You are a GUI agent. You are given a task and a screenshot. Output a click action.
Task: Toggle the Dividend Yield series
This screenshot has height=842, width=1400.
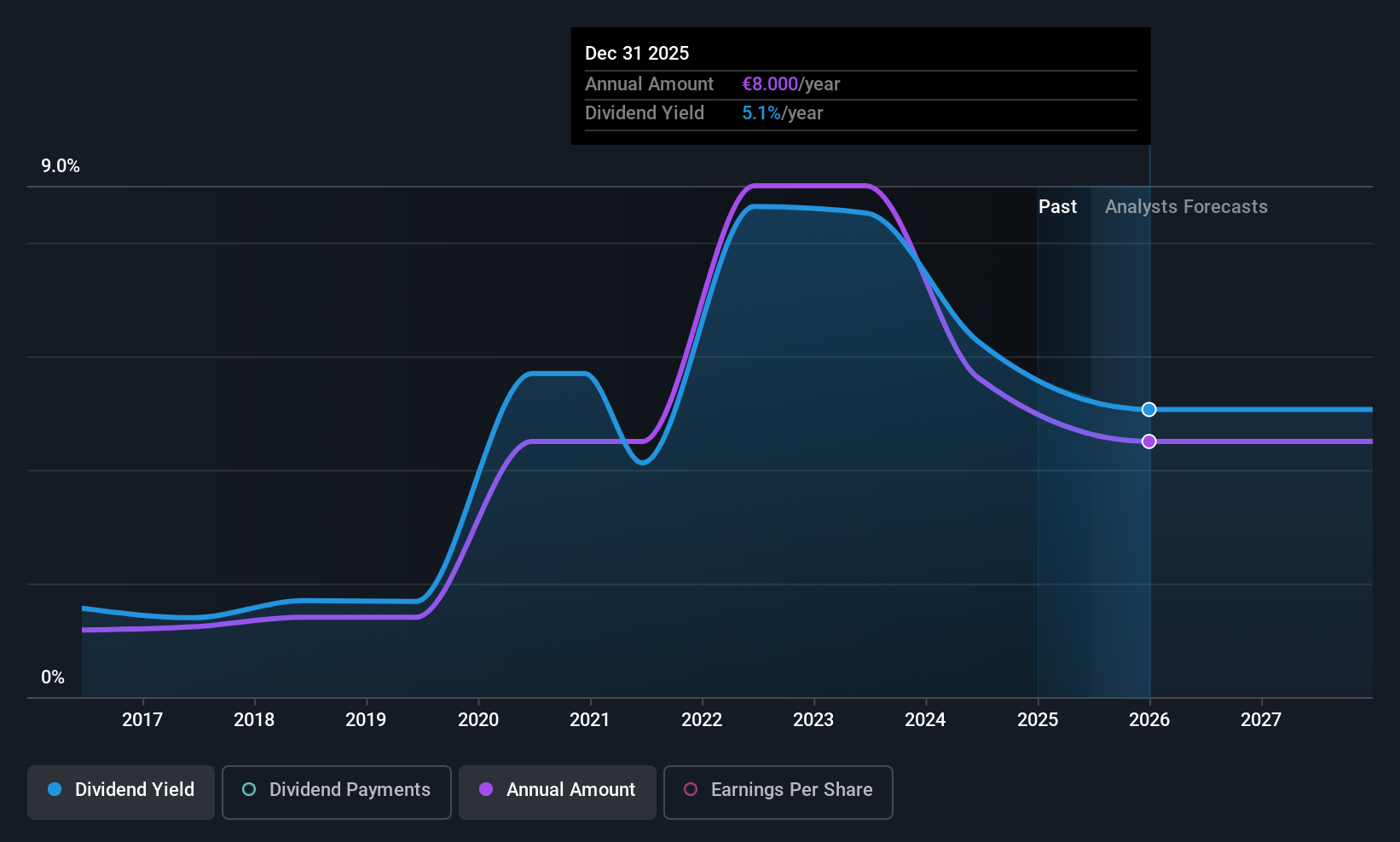(121, 792)
